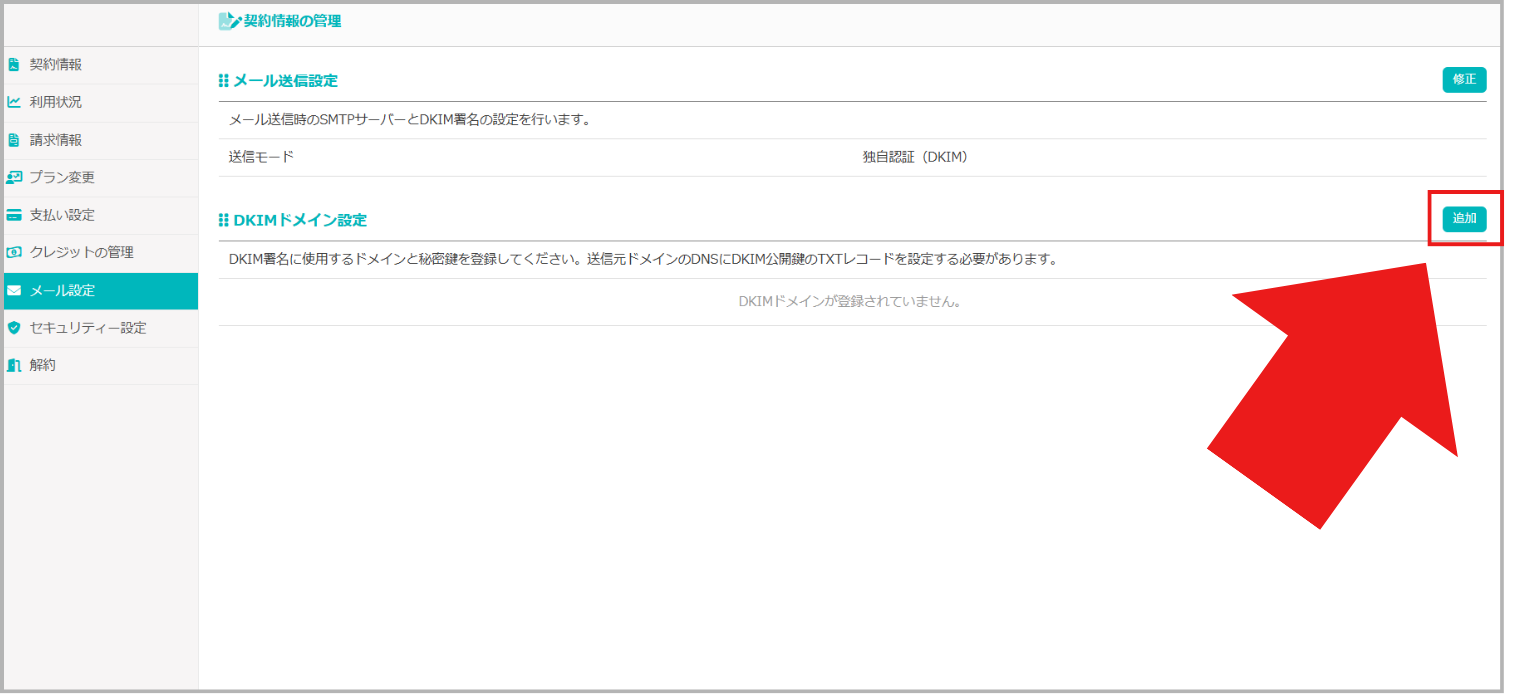Click grid icon beside DKIMドメイン設定 heading
The height and width of the screenshot is (694, 1540).
pyautogui.click(x=224, y=220)
